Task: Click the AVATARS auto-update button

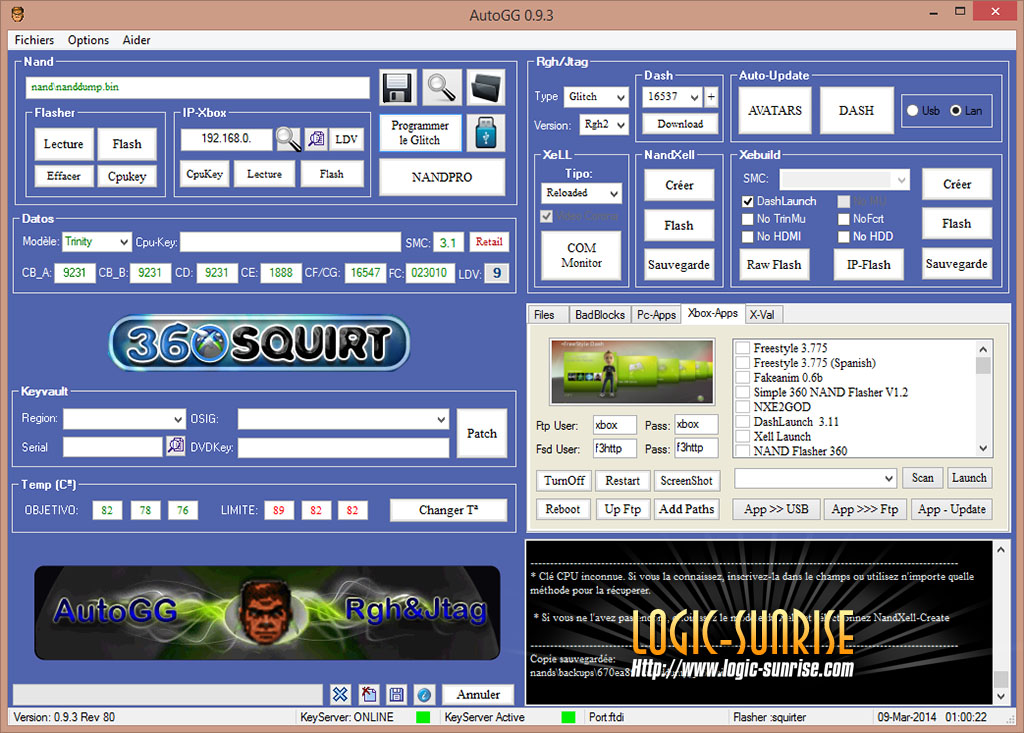Action: click(x=775, y=110)
